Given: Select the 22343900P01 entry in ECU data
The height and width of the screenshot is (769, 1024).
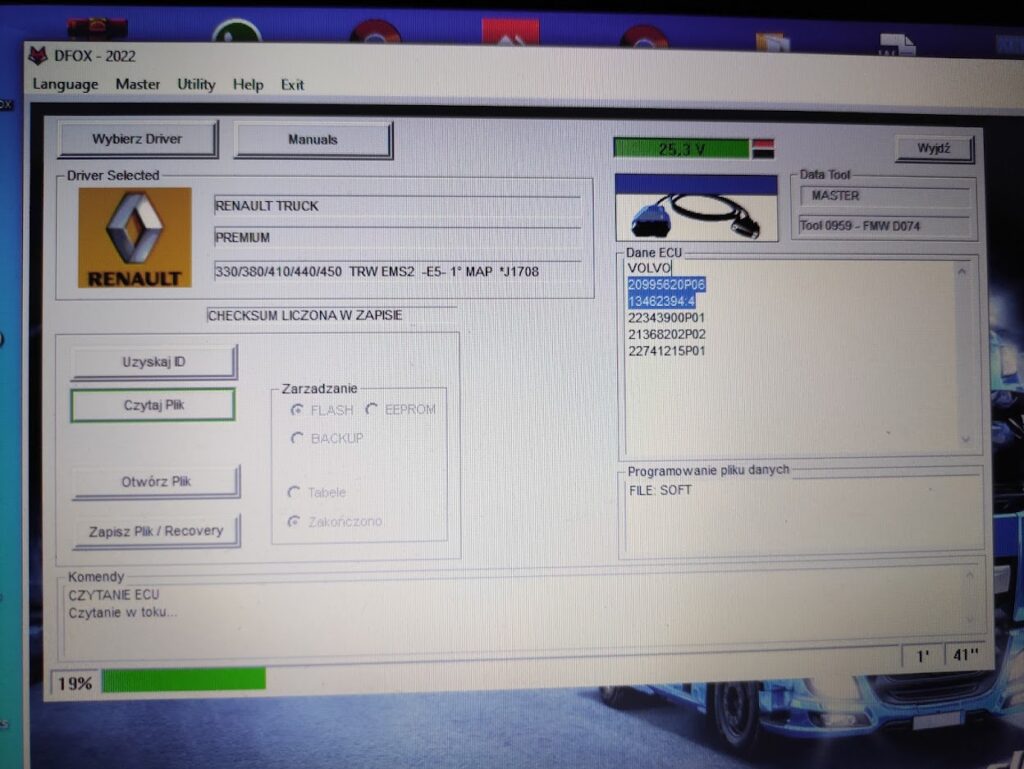Looking at the screenshot, I should pyautogui.click(x=667, y=318).
